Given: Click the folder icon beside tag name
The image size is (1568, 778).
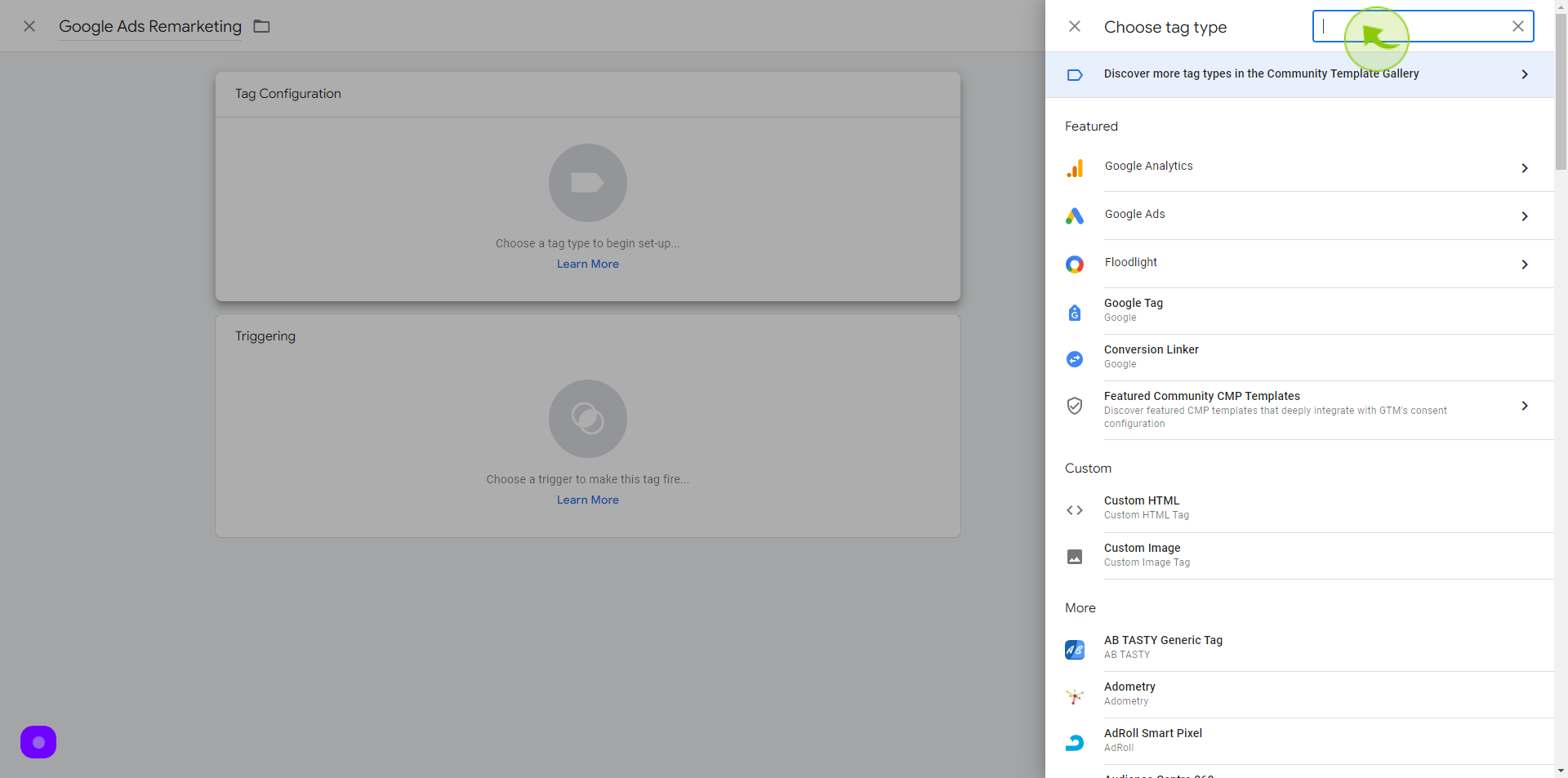Looking at the screenshot, I should tap(261, 26).
